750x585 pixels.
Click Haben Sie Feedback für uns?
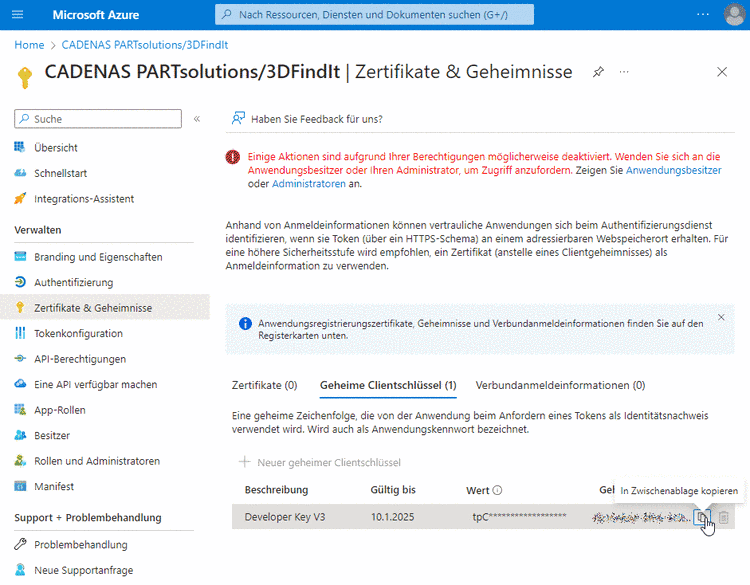coord(317,119)
